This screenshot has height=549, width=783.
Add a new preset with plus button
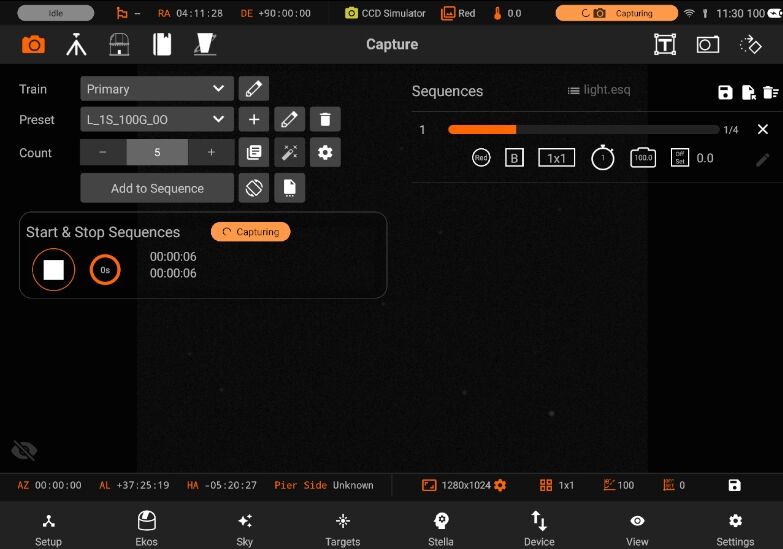click(x=254, y=119)
